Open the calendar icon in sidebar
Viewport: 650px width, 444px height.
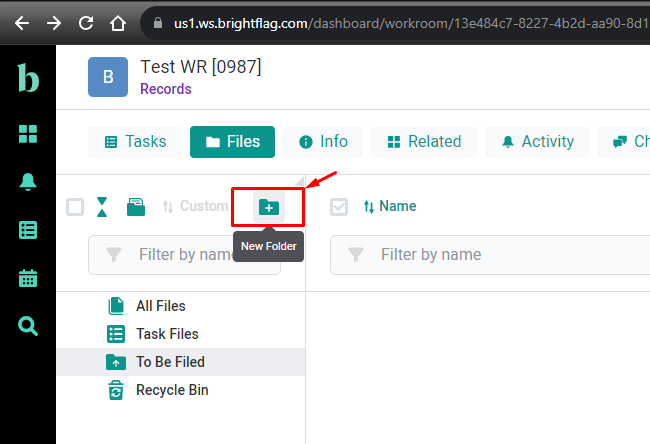coord(28,278)
